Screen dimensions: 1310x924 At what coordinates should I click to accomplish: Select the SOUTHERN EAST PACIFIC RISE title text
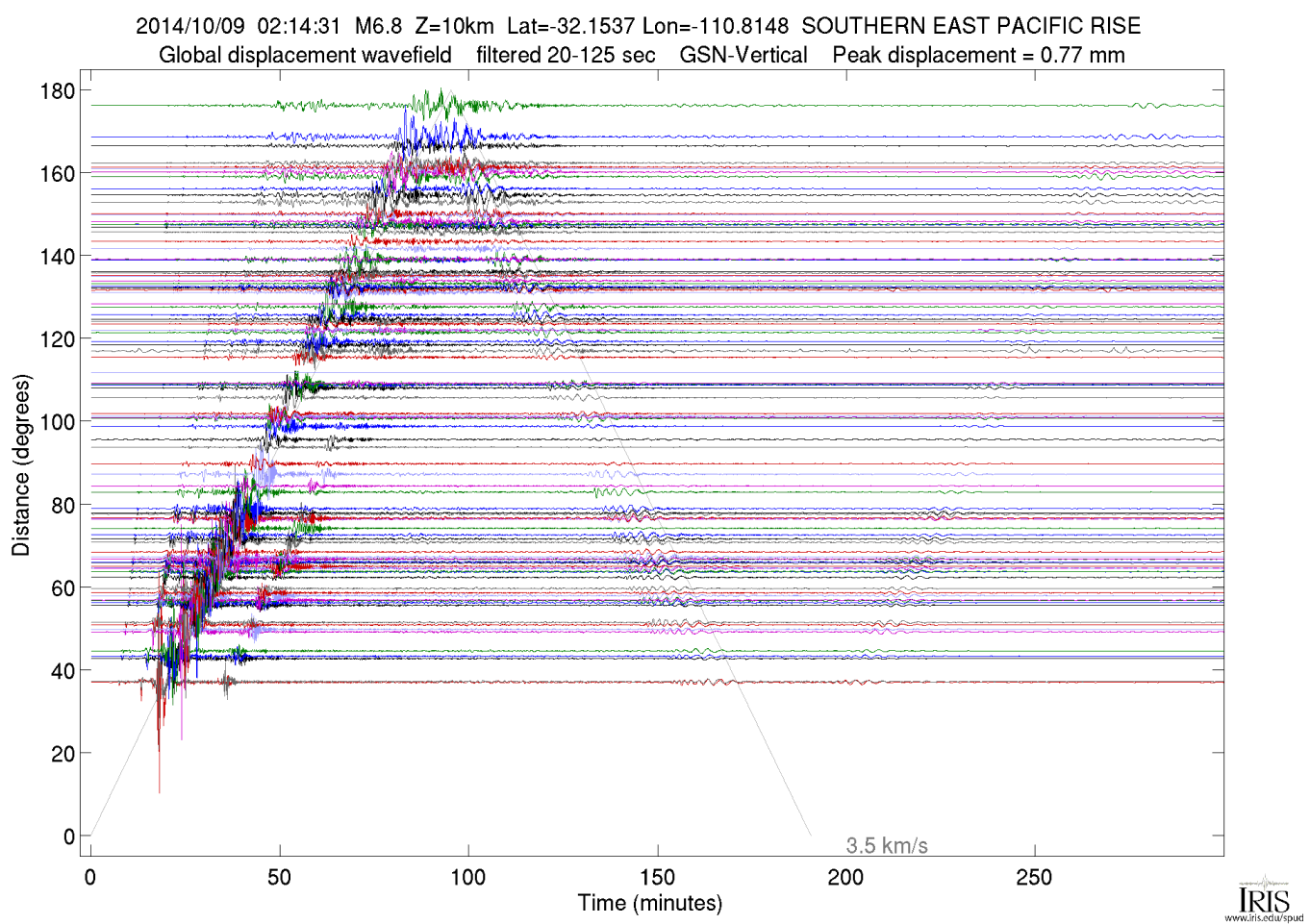point(970,26)
